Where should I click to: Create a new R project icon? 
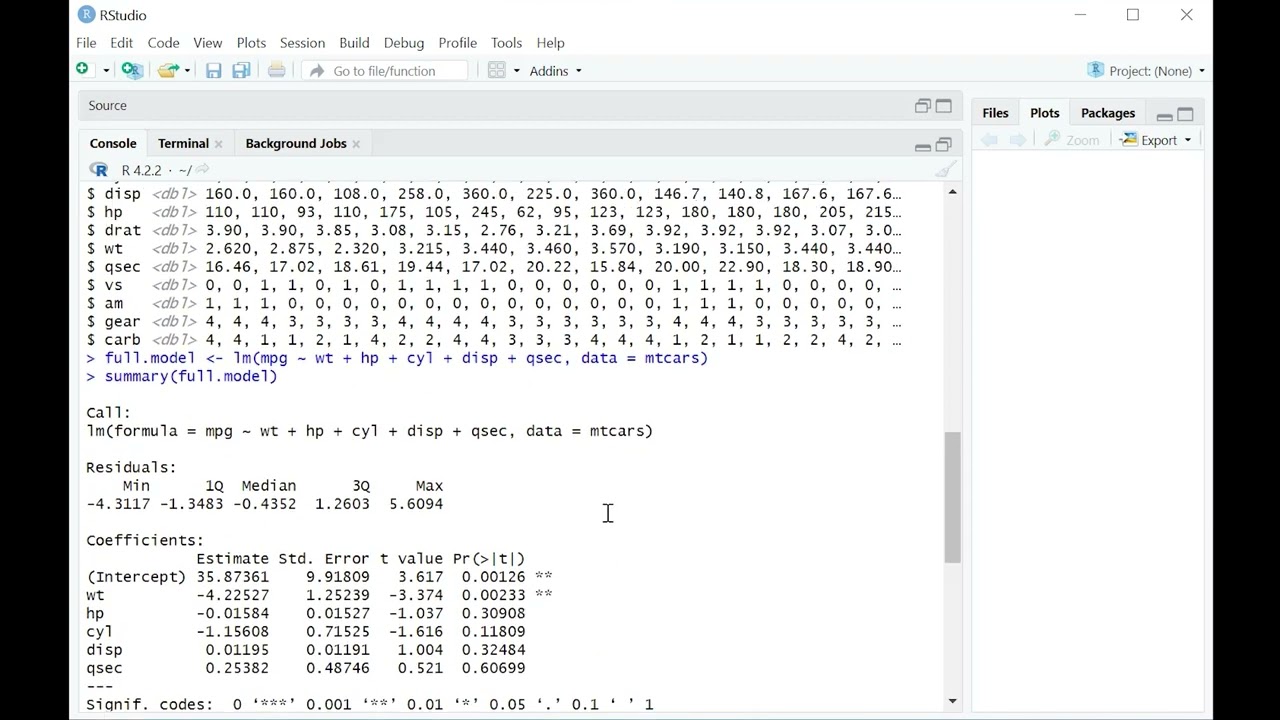[132, 70]
